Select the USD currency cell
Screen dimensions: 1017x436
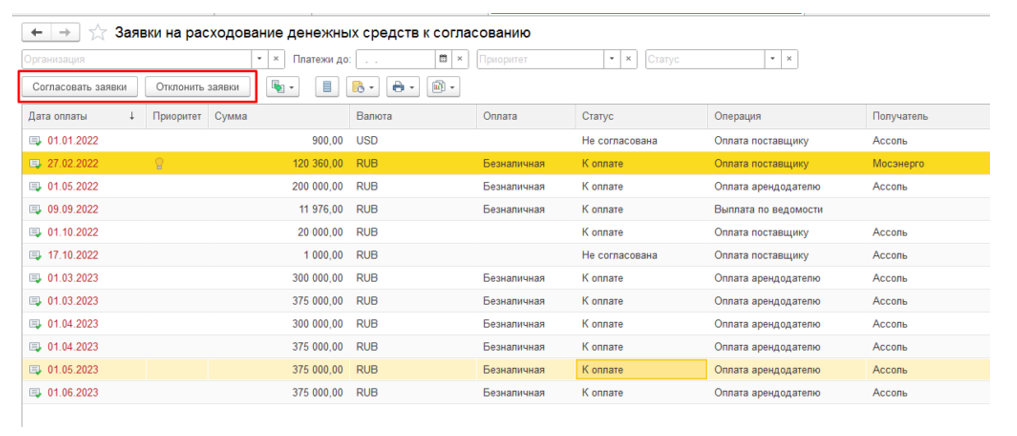[x=413, y=141]
